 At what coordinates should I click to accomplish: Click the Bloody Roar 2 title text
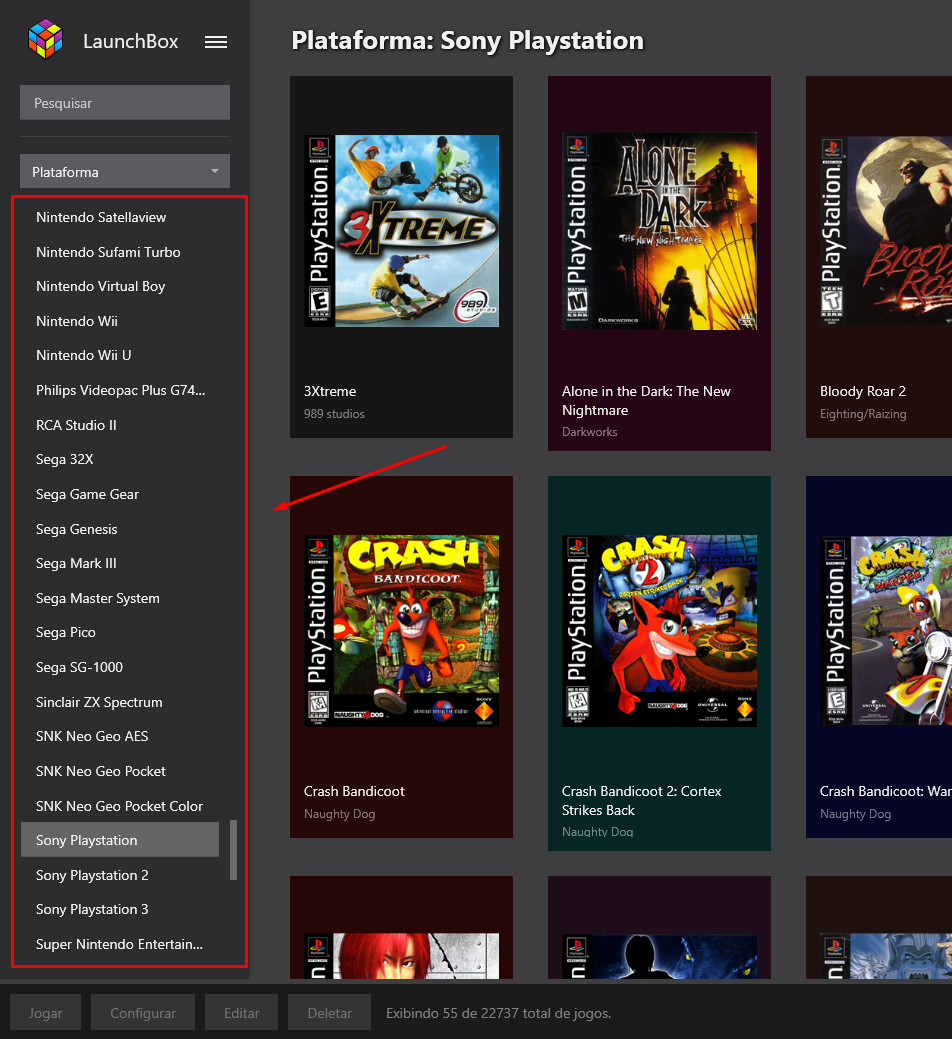point(863,392)
